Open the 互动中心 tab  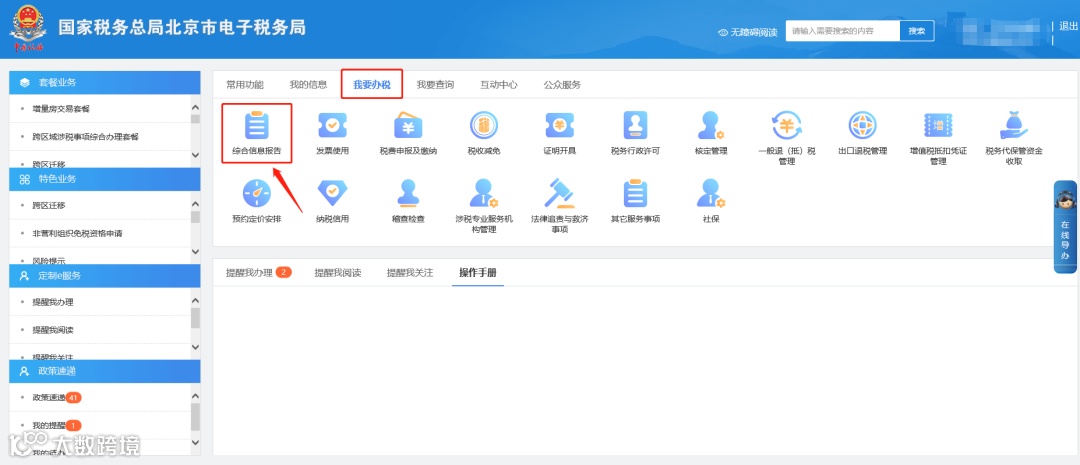[x=499, y=85]
